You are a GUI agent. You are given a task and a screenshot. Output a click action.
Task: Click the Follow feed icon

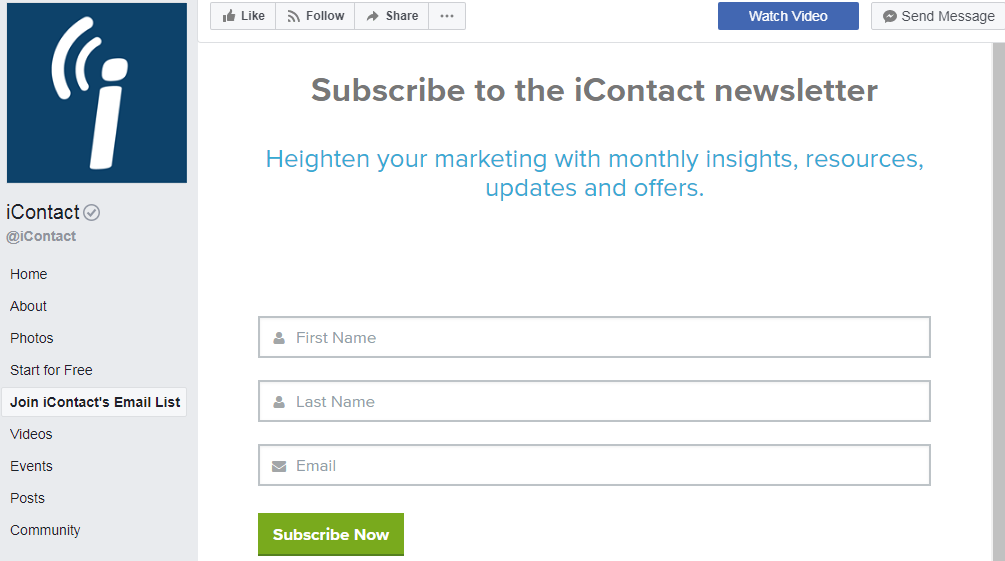294,17
